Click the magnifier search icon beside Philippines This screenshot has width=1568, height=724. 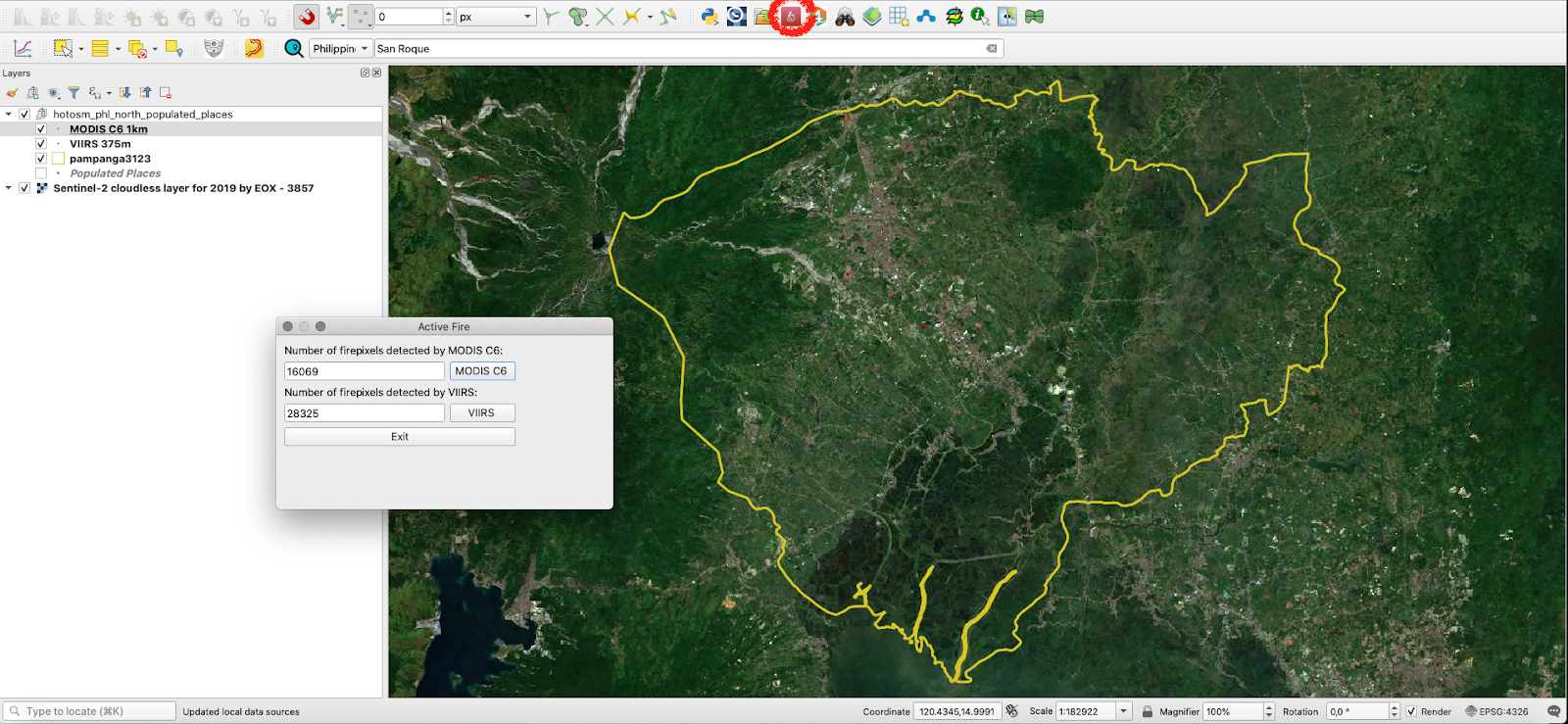tap(293, 48)
